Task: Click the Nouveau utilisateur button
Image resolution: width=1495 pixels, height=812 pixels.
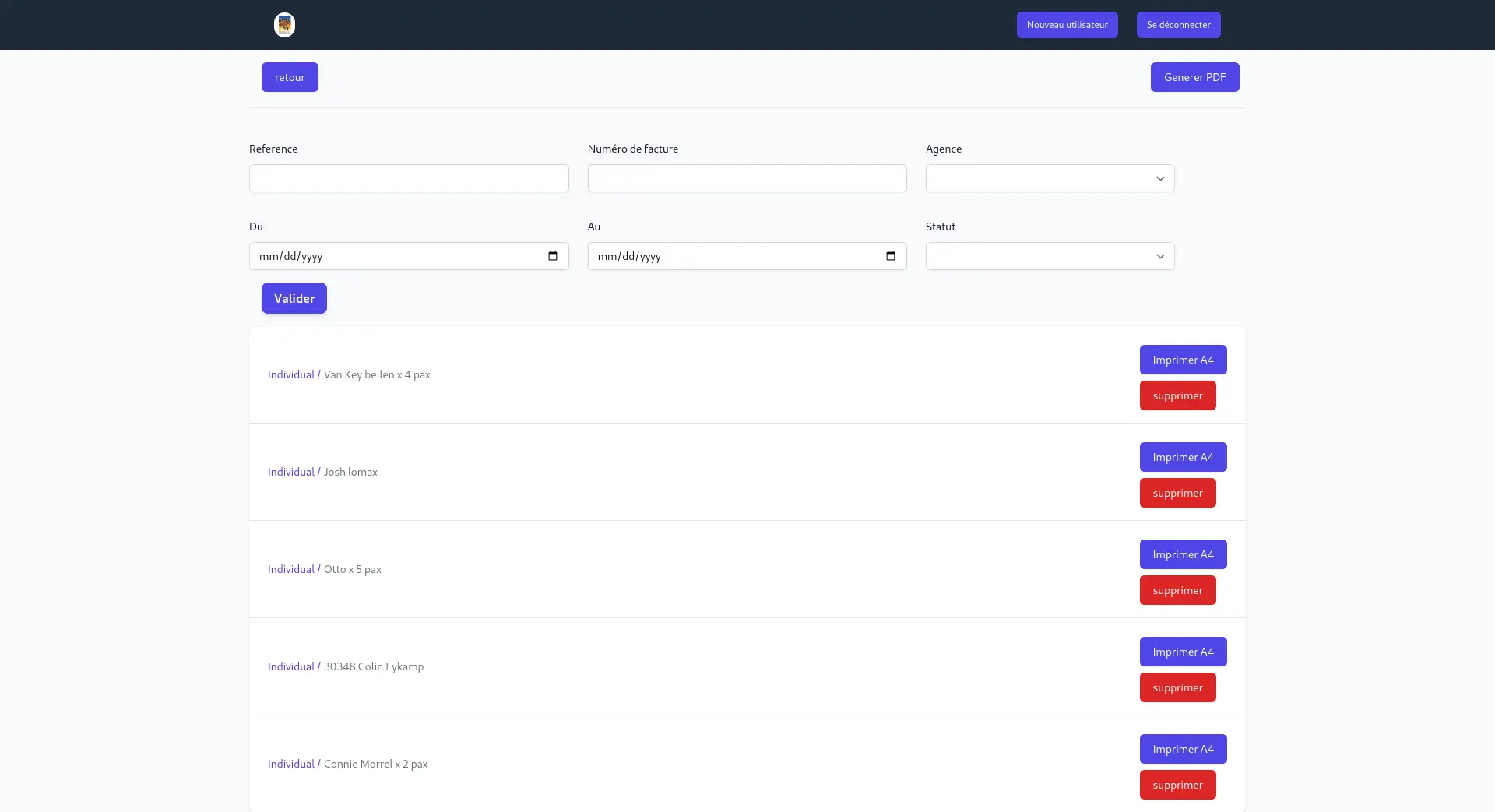Action: [x=1067, y=25]
